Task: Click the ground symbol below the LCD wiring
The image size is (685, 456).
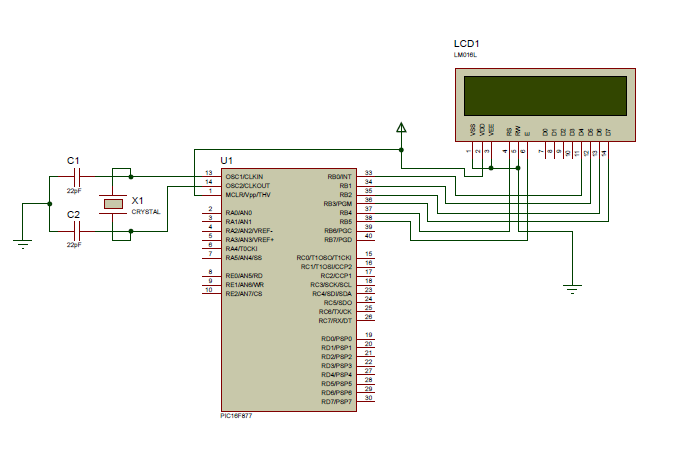Action: tap(572, 289)
